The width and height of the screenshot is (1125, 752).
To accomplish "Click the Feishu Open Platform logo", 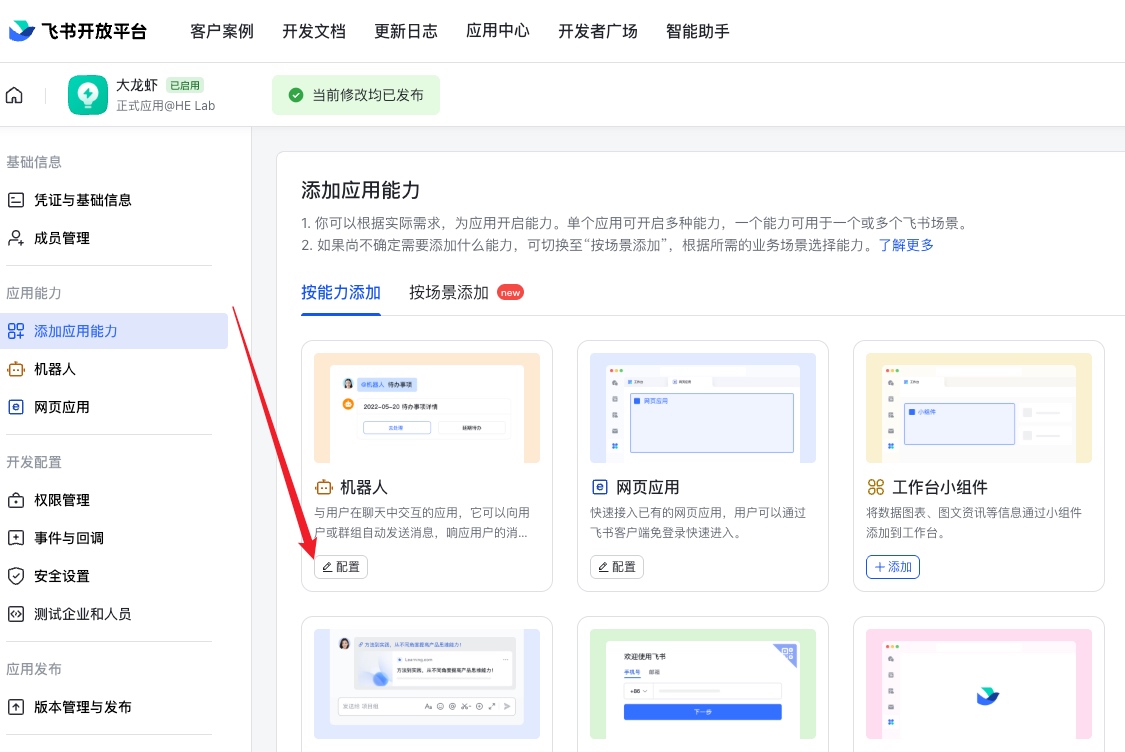I will (77, 31).
